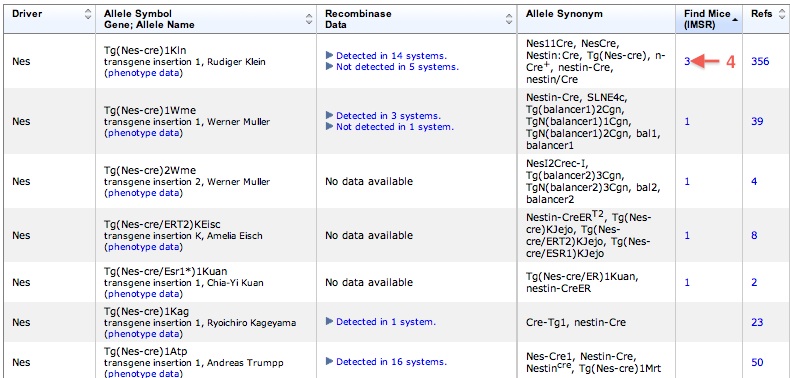Select the Allele Synonym column header

564,14
